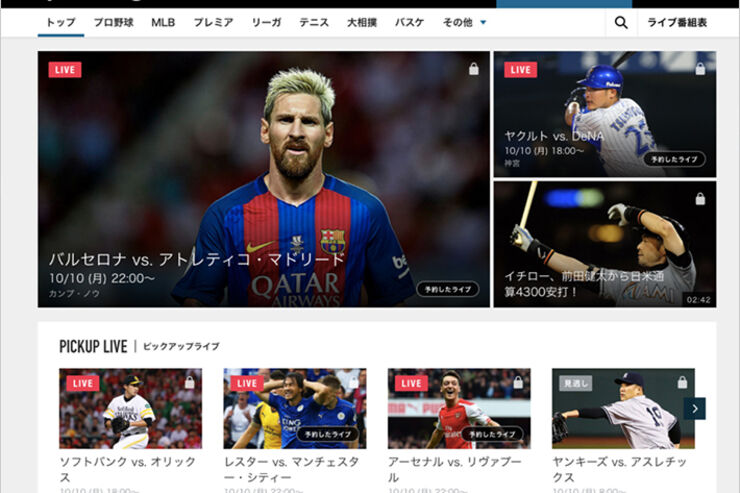Viewport: 740px width, 493px height.
Task: Click the PICKUP LIVE heading
Action: coord(93,347)
